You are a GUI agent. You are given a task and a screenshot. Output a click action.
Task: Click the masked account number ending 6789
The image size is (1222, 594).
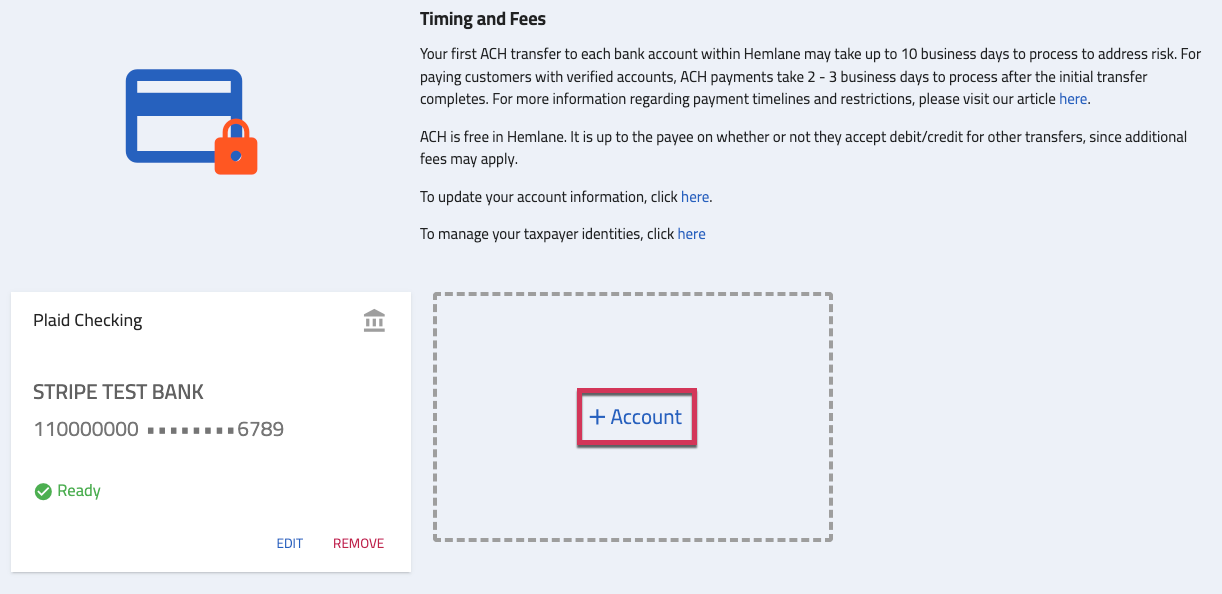pos(216,430)
